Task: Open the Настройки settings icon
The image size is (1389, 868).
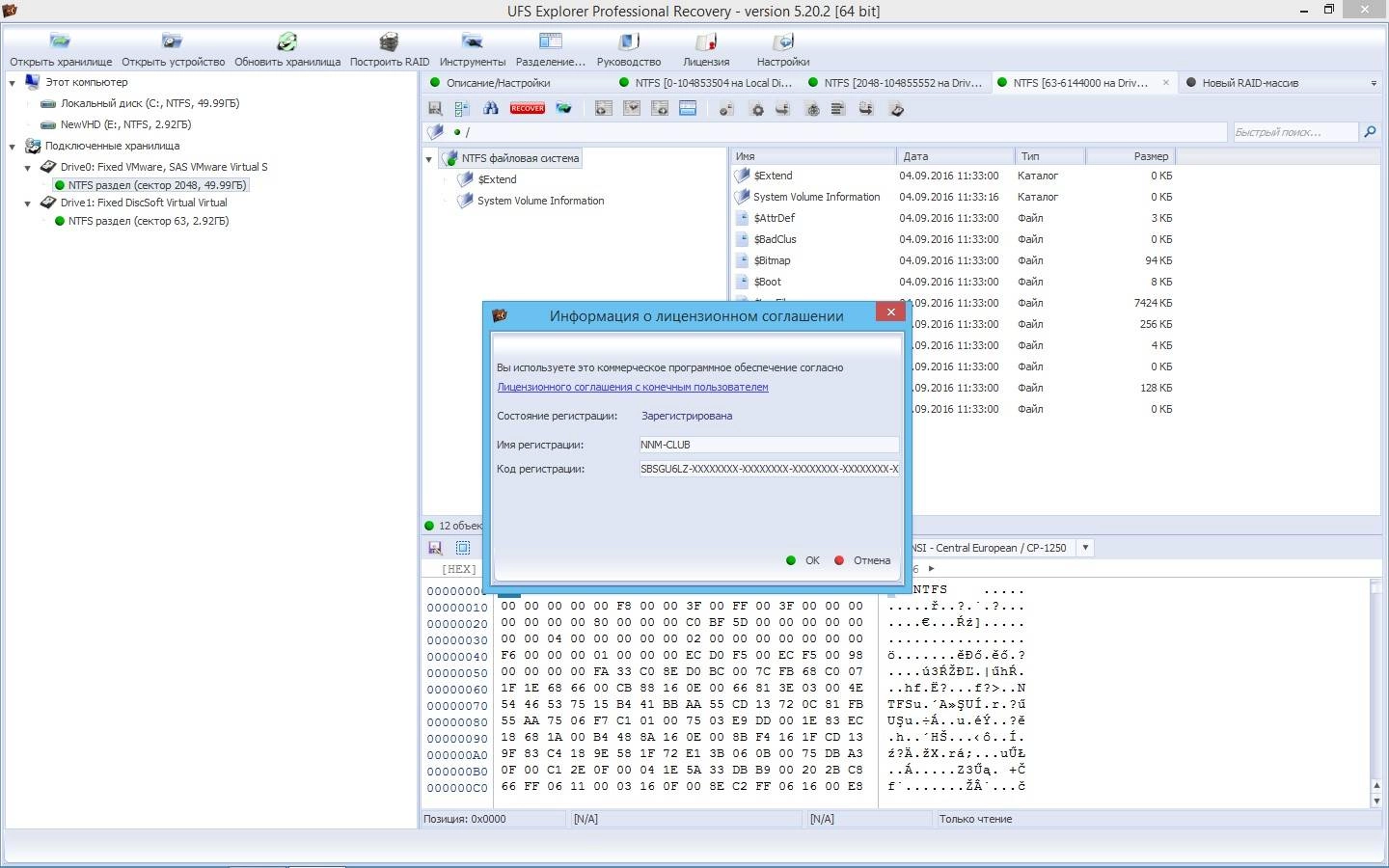Action: coord(783,41)
